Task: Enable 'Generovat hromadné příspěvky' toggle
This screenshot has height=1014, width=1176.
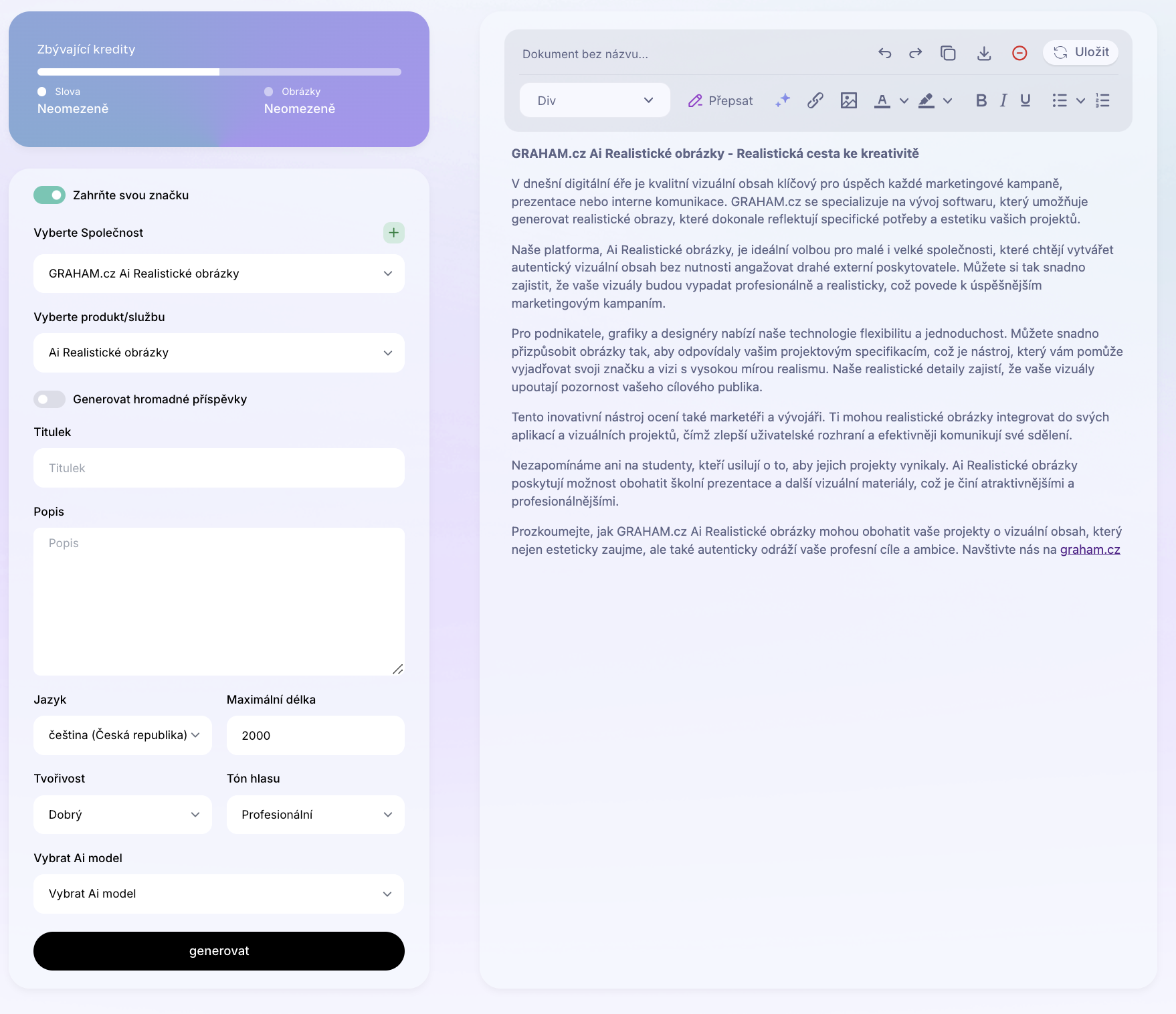Action: pyautogui.click(x=50, y=399)
